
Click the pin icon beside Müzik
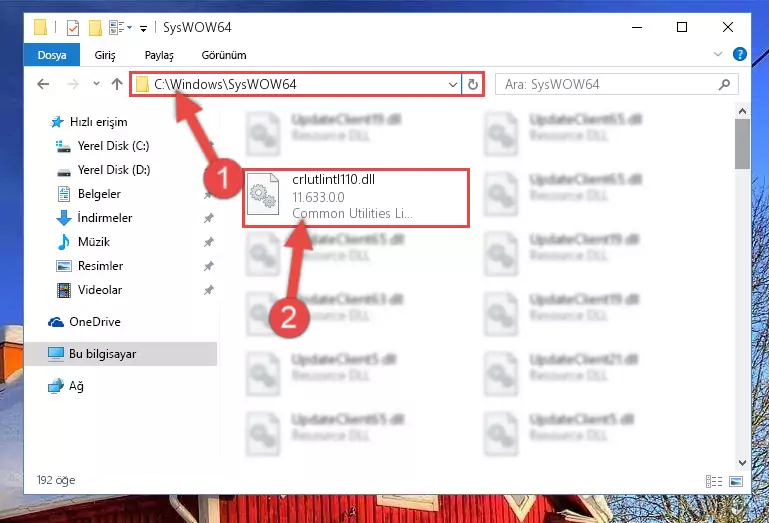(x=208, y=242)
